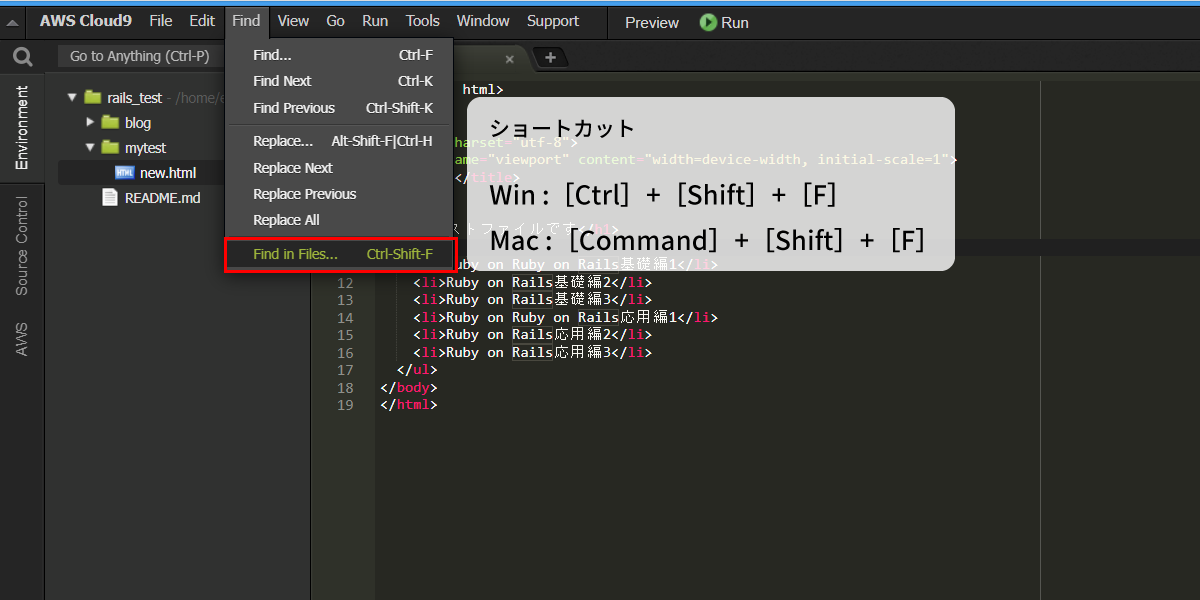Select the mytest folder name
Screen dimensions: 1200x600
pos(146,148)
